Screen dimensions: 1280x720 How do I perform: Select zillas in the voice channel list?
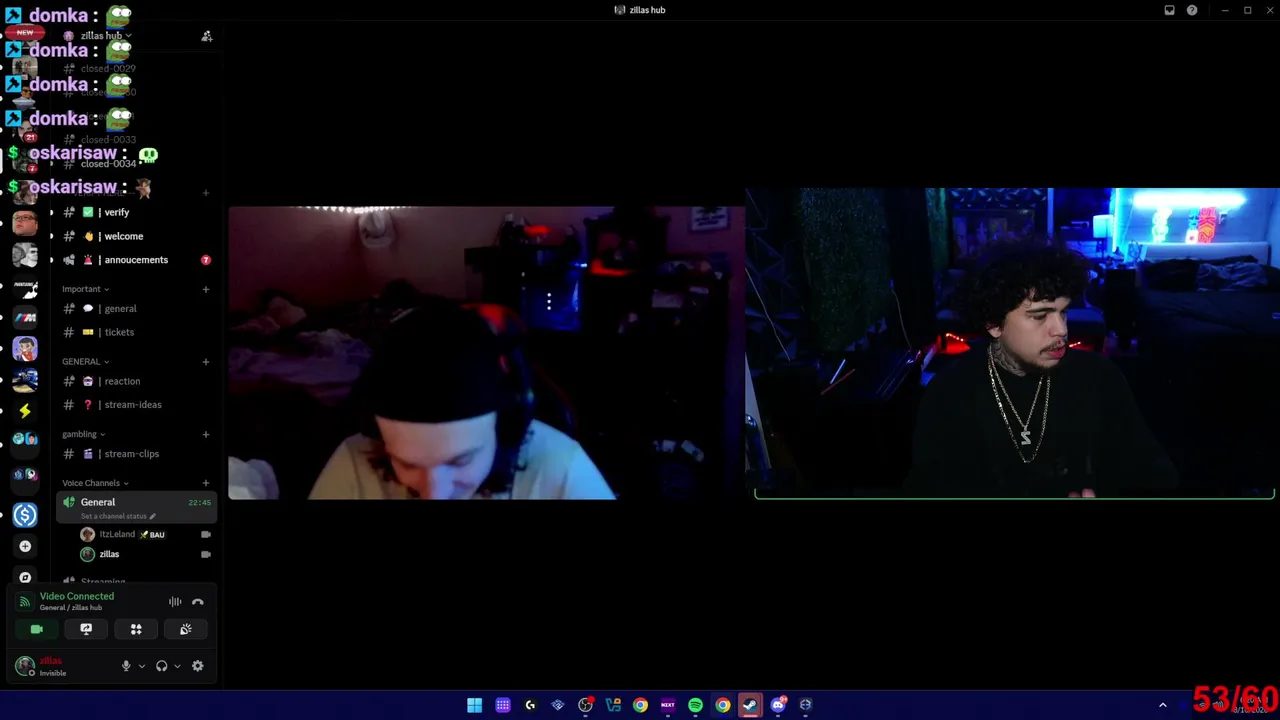pos(144,554)
